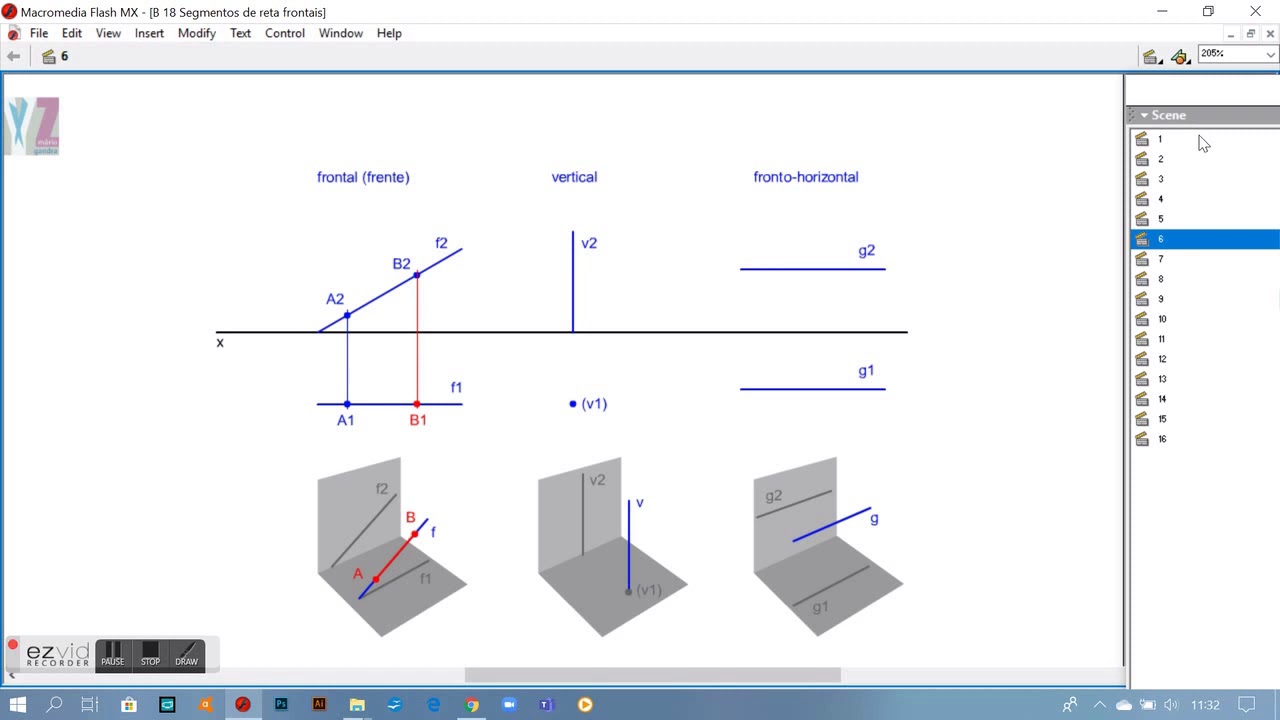Click the Flash MX taskbar icon
This screenshot has height=720, width=1280.
click(x=243, y=704)
